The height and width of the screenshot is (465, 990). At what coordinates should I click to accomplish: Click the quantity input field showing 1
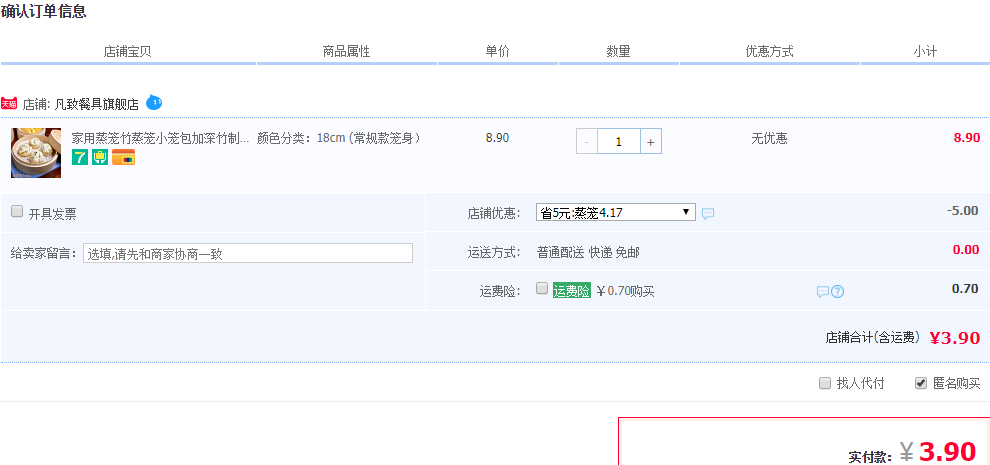coord(619,142)
